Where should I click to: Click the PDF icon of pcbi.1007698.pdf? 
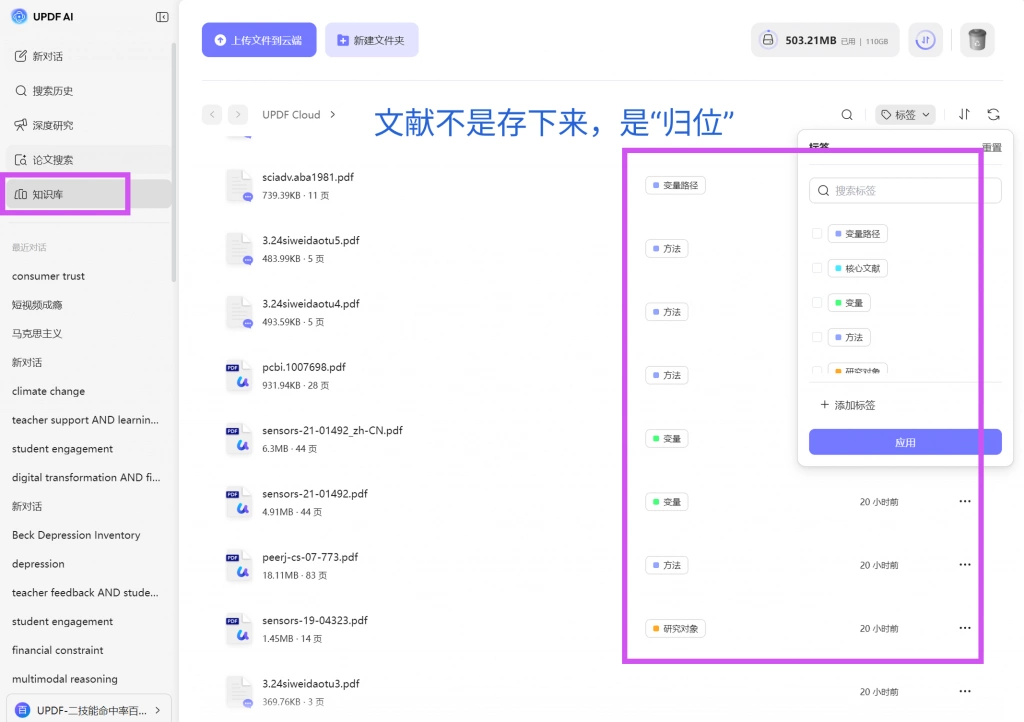pos(239,376)
